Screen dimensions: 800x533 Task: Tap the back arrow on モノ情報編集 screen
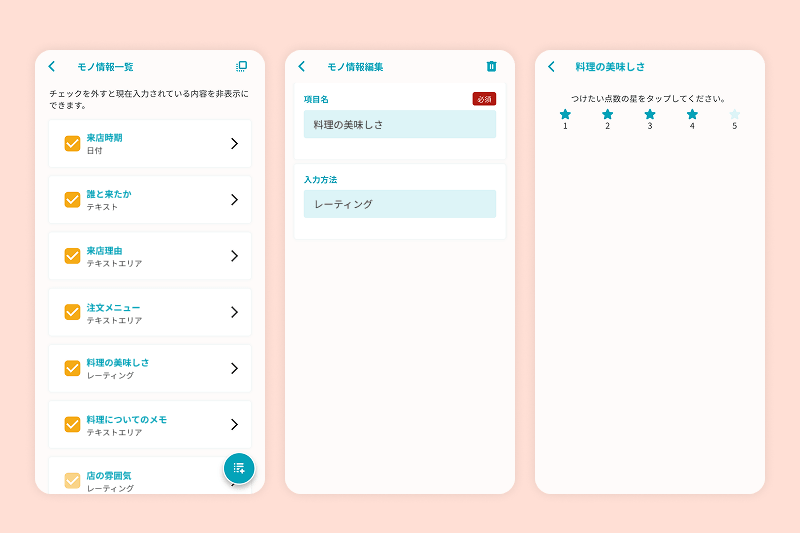click(x=302, y=67)
